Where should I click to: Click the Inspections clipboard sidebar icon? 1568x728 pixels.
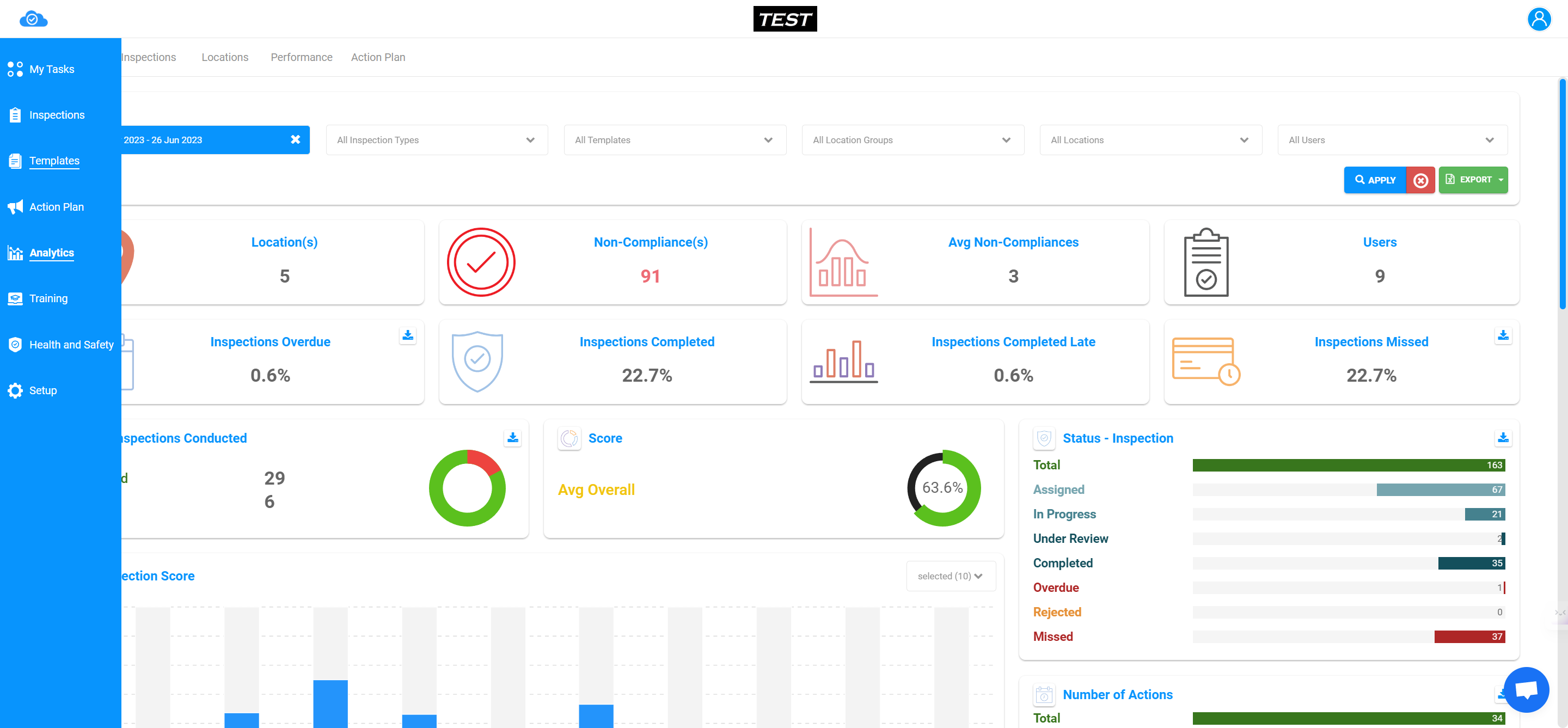15,115
